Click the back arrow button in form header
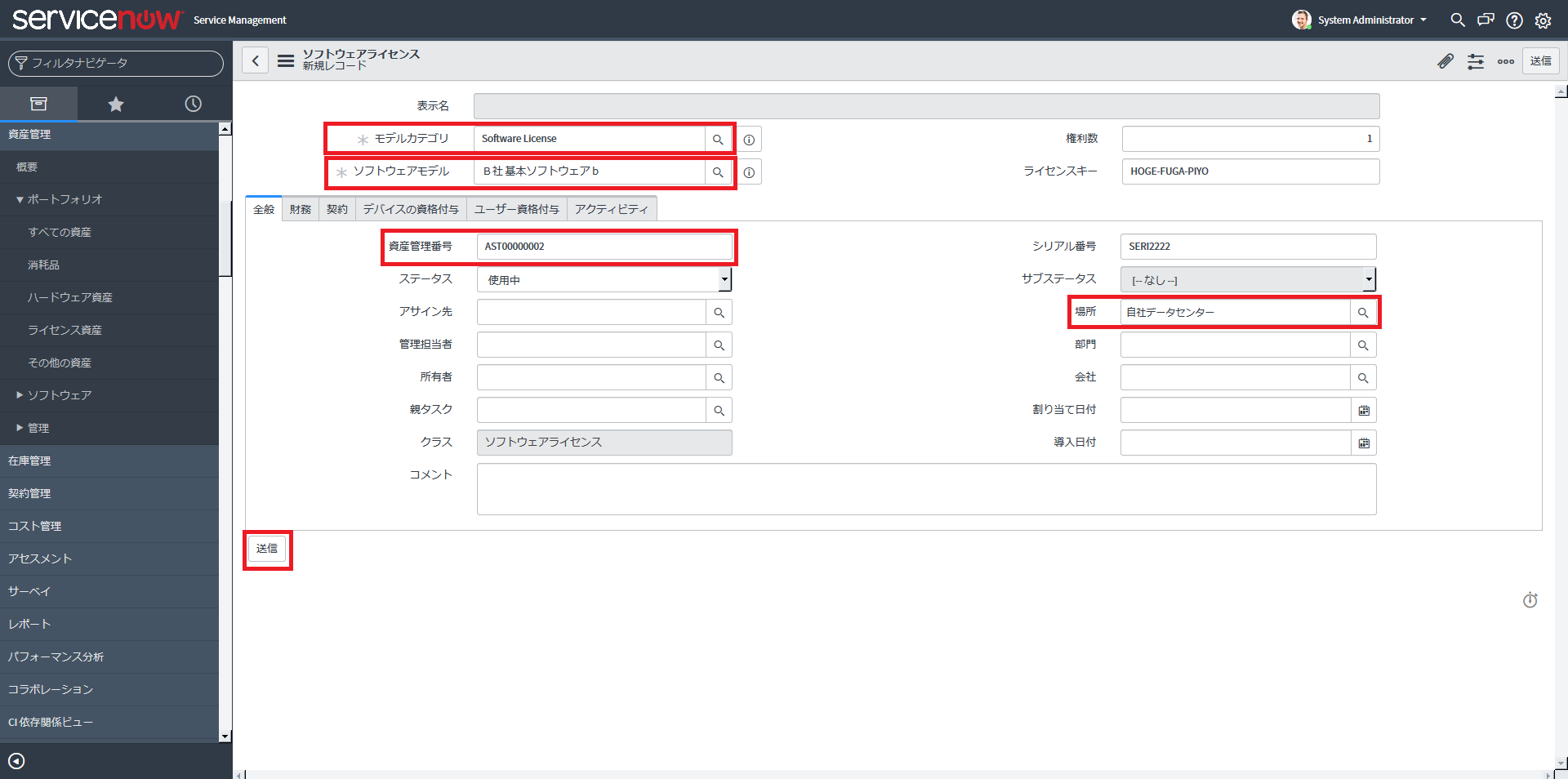Viewport: 1568px width, 779px height. 255,60
